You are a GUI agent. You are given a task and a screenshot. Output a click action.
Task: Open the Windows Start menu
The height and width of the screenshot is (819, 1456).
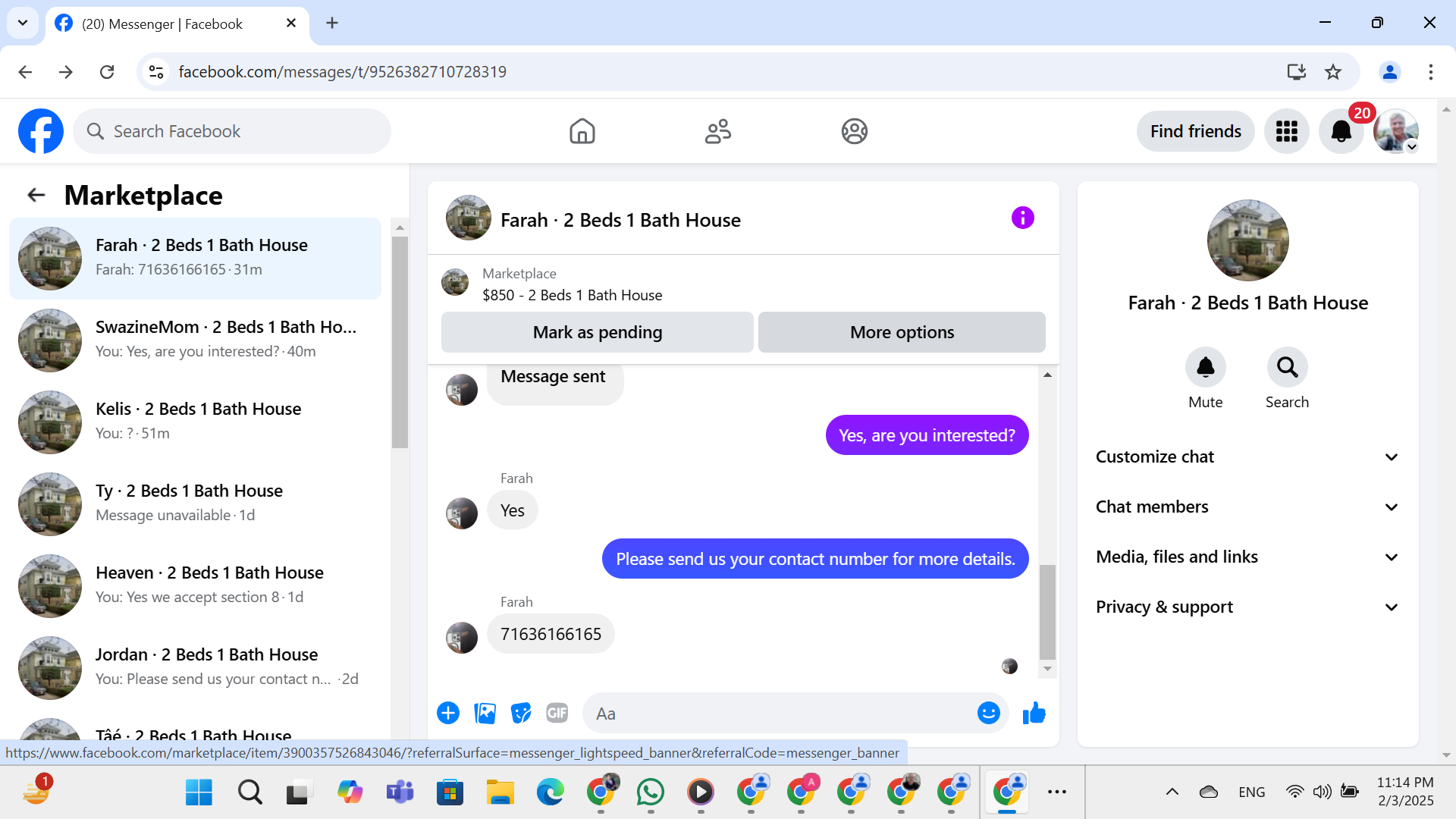[199, 792]
